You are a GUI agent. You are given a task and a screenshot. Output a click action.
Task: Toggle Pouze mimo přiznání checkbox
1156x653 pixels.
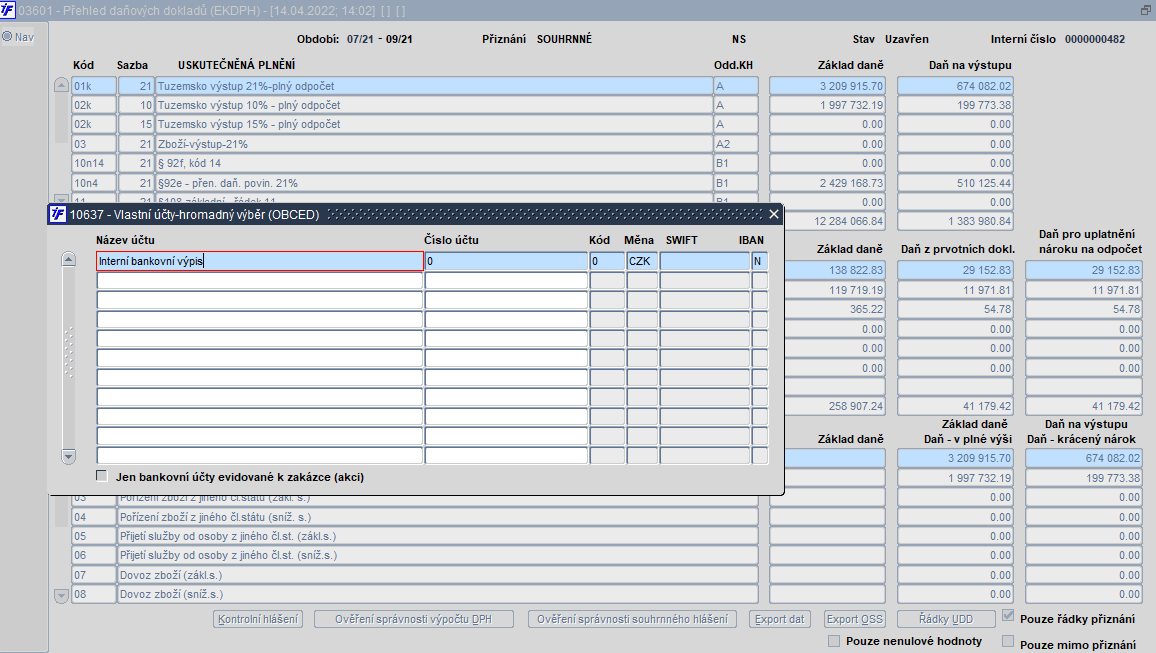(1008, 641)
